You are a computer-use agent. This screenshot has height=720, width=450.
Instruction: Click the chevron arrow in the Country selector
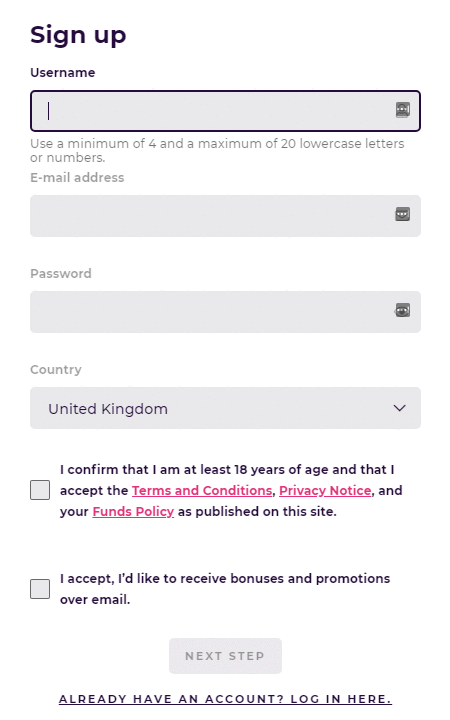[399, 408]
